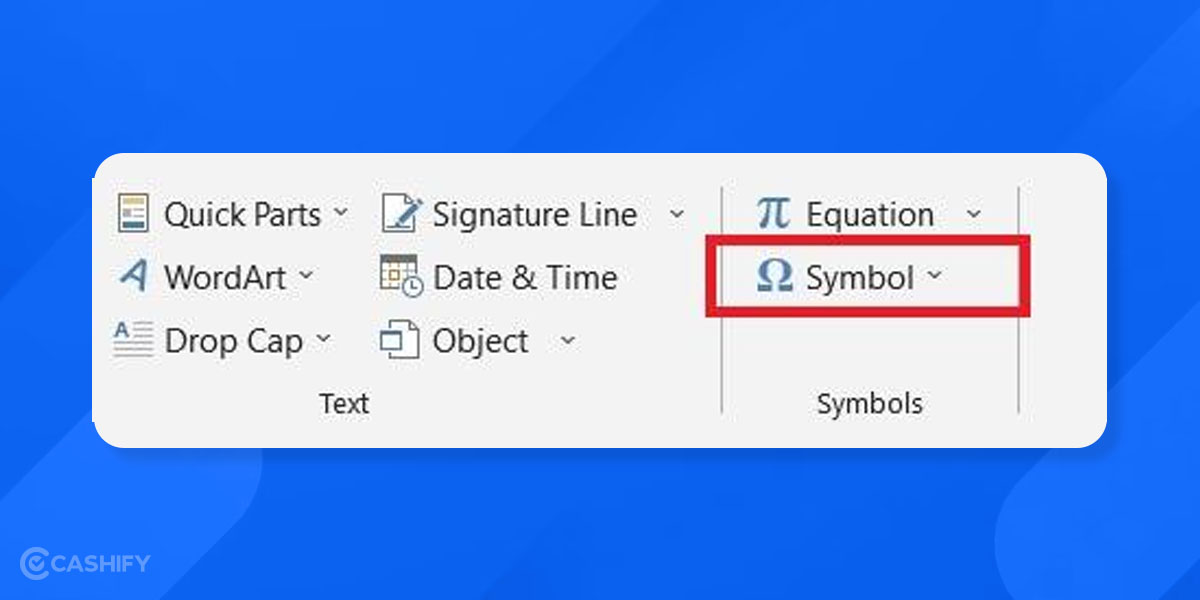This screenshot has width=1200, height=600.
Task: Open the Equation dropdown chevron
Action: [975, 213]
